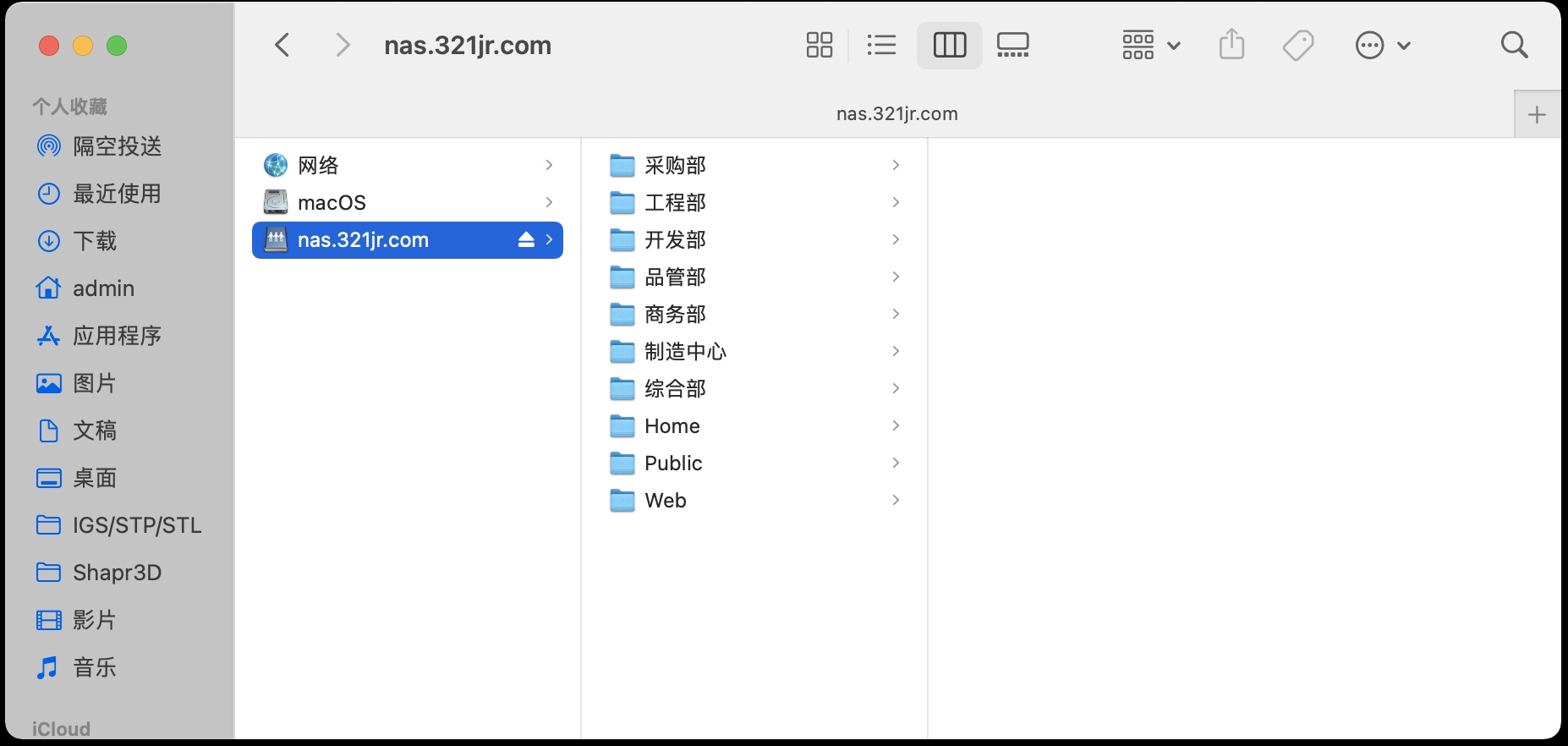1568x746 pixels.
Task: Expand chevron of Public row
Action: tap(896, 463)
